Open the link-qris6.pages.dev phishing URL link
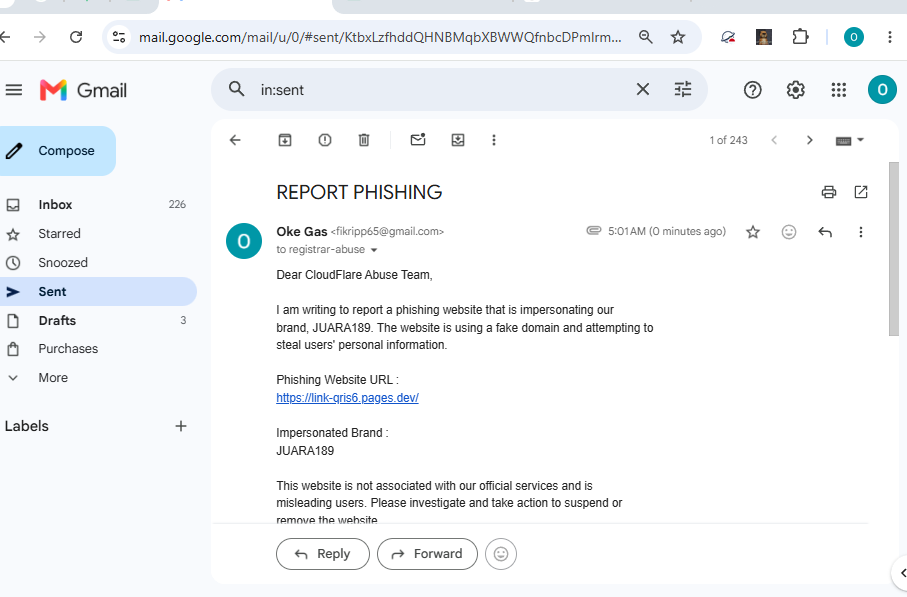Image resolution: width=907 pixels, height=597 pixels. click(x=347, y=397)
